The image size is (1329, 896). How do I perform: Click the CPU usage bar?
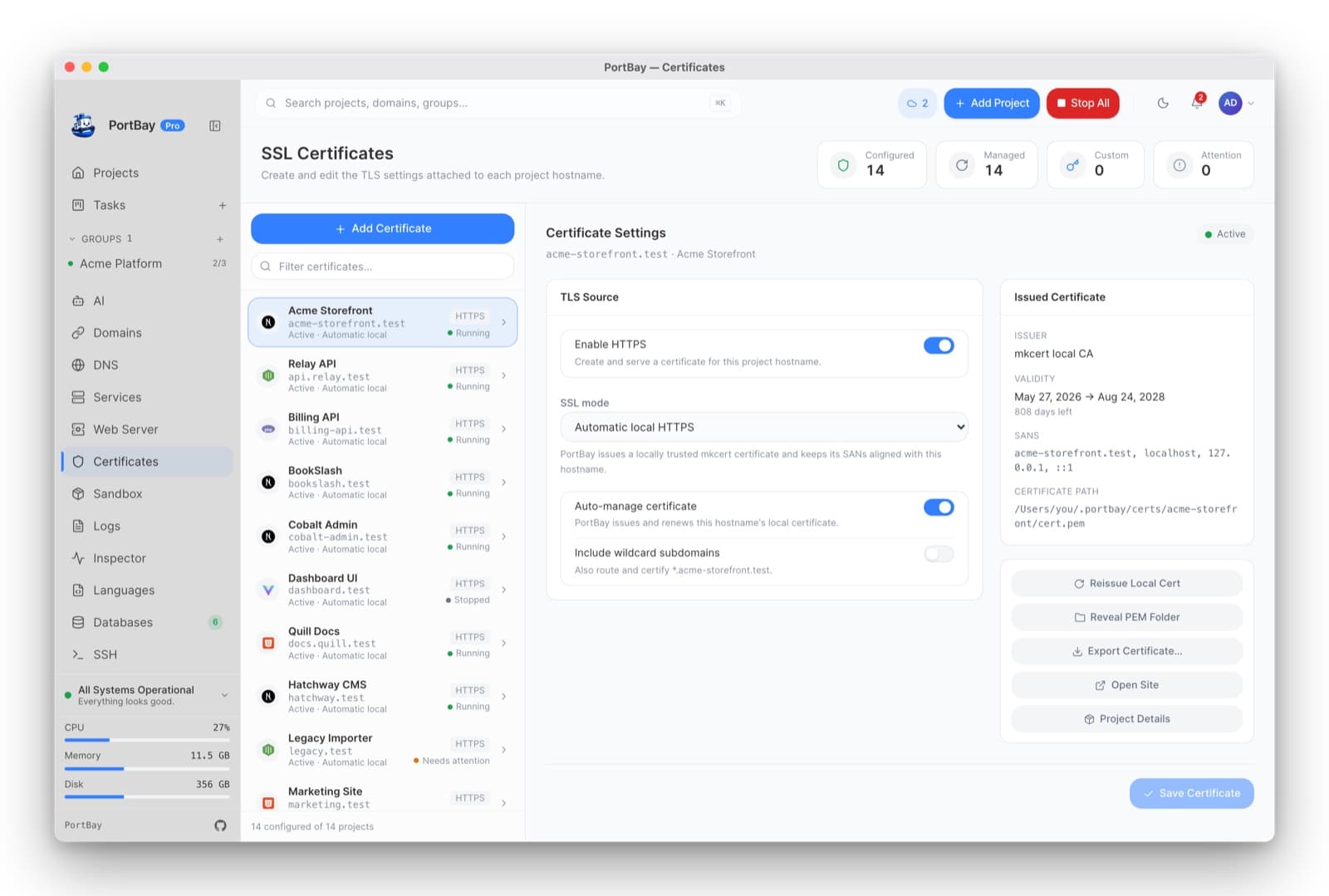pos(147,740)
